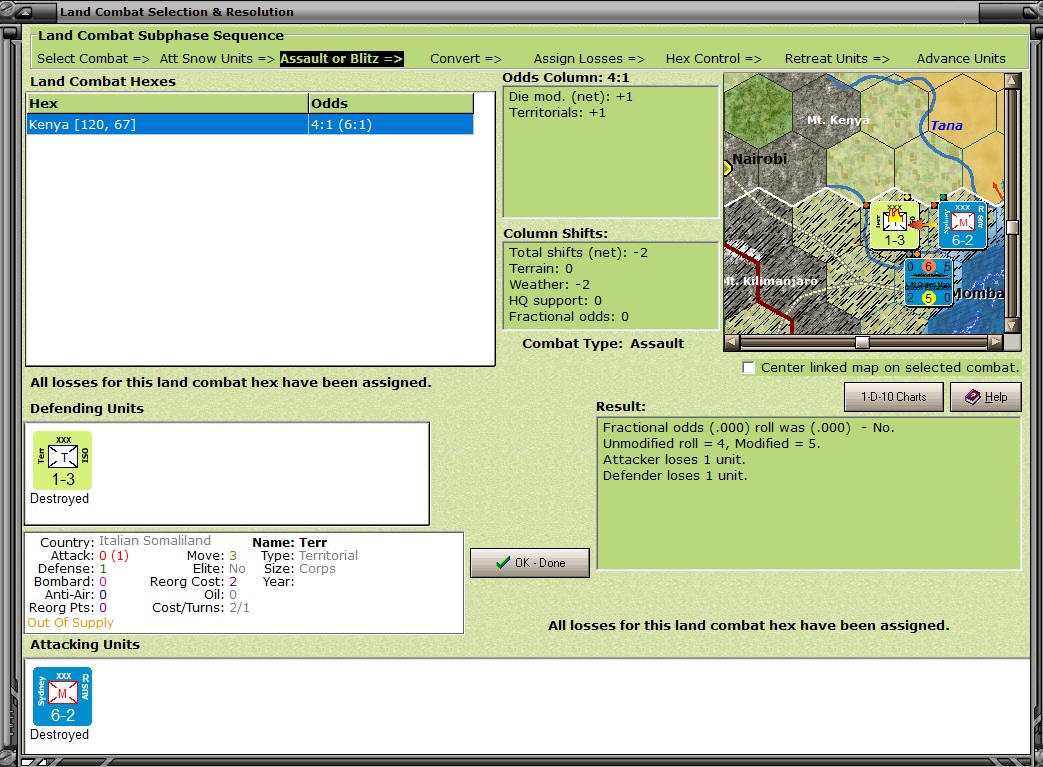Click the Select Combat => step
This screenshot has width=1043, height=767.
point(93,59)
